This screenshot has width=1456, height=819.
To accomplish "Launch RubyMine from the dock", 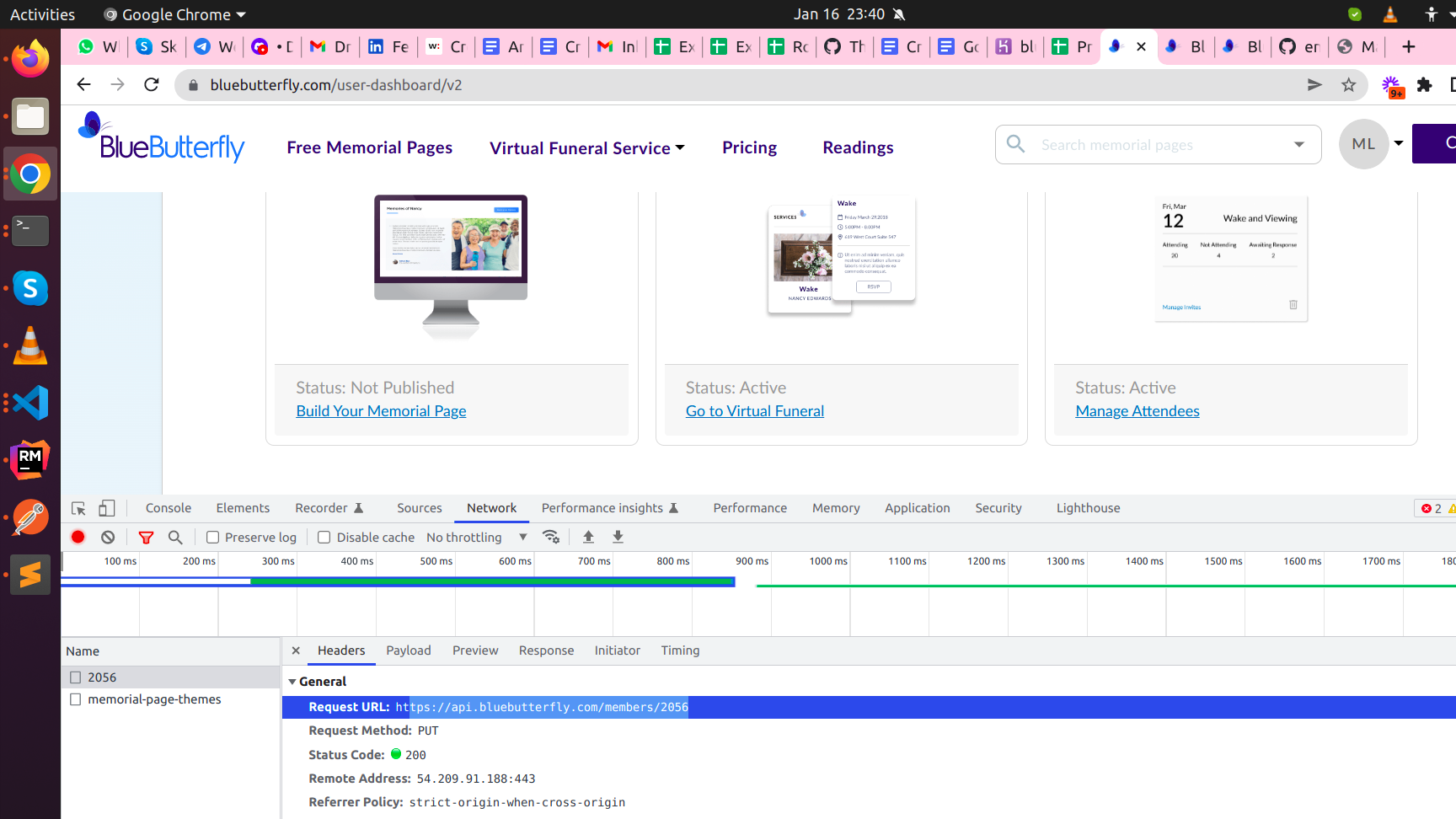I will coord(30,460).
